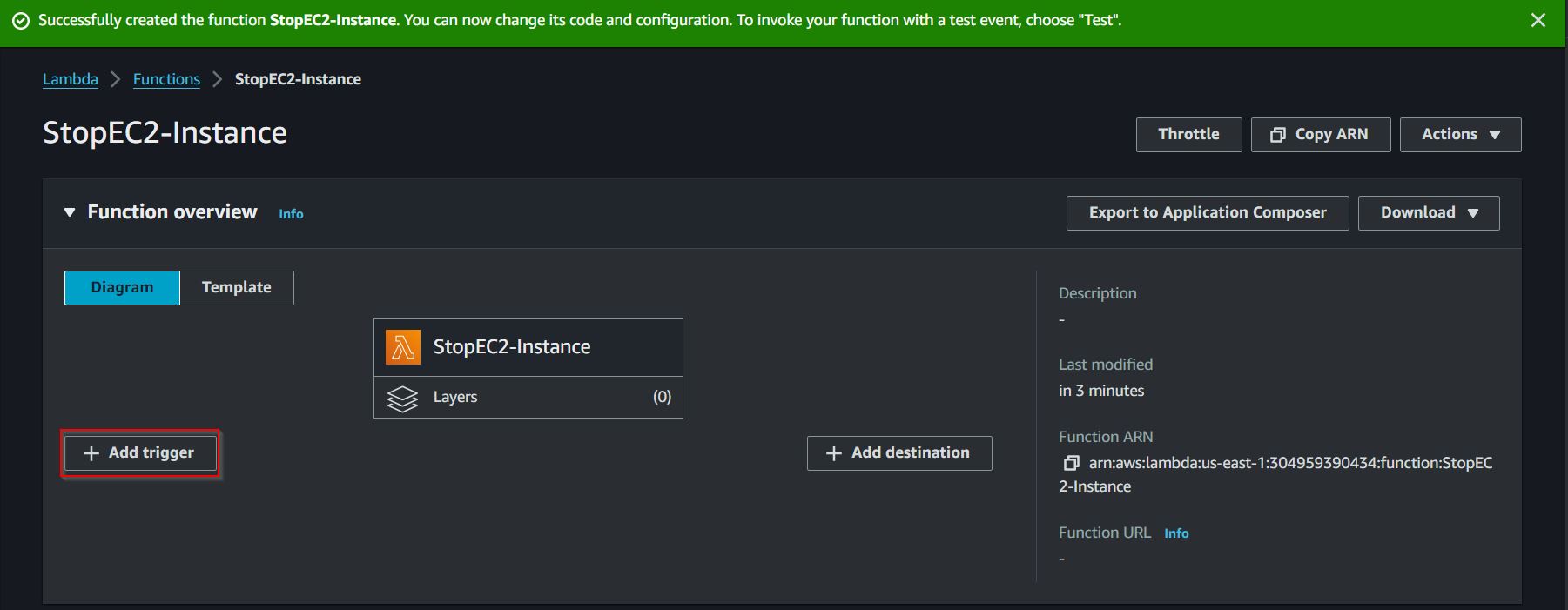The width and height of the screenshot is (1568, 610).
Task: Click Export to Application Composer
Action: 1207,213
